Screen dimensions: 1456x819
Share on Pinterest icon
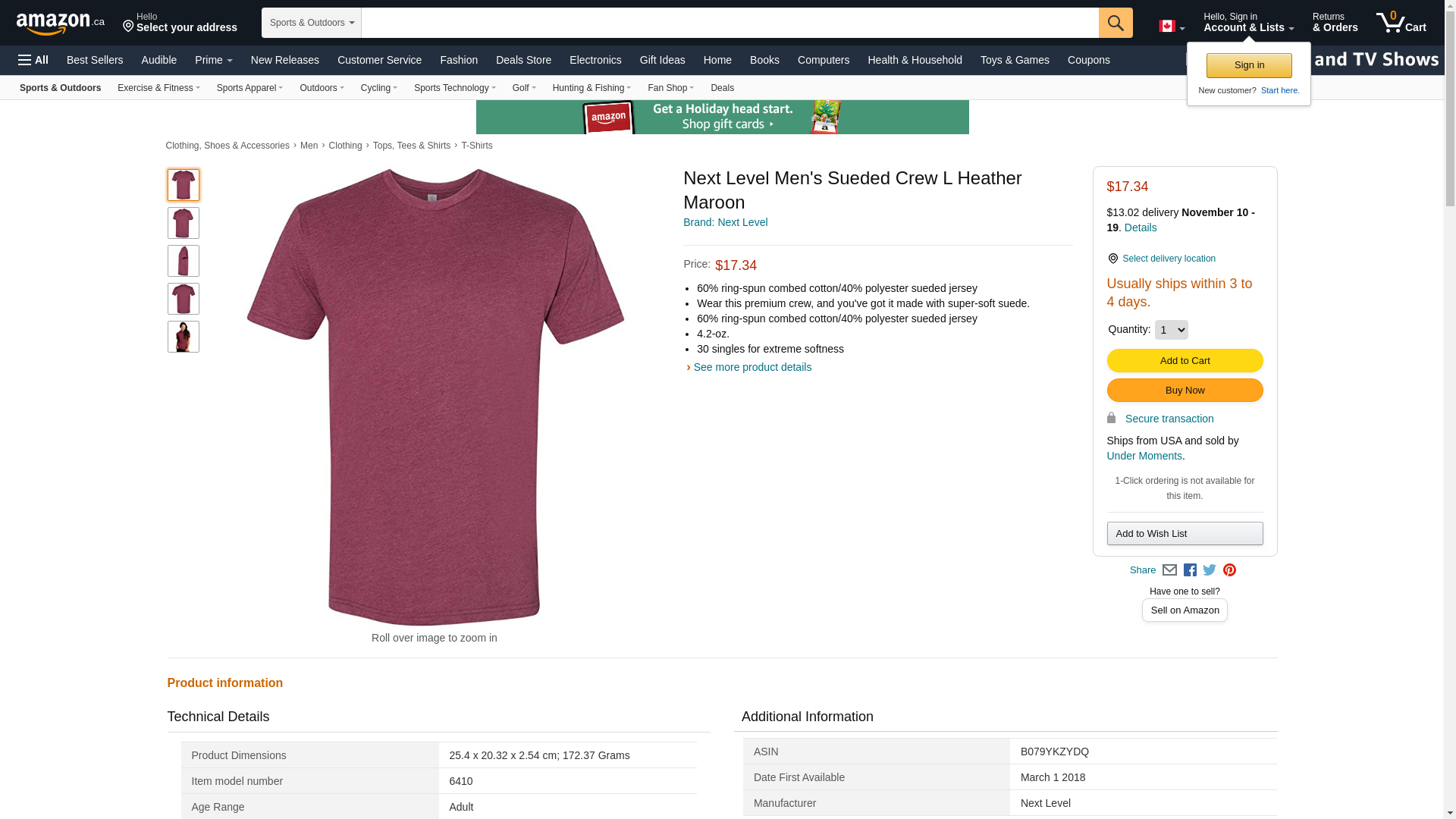1229,570
